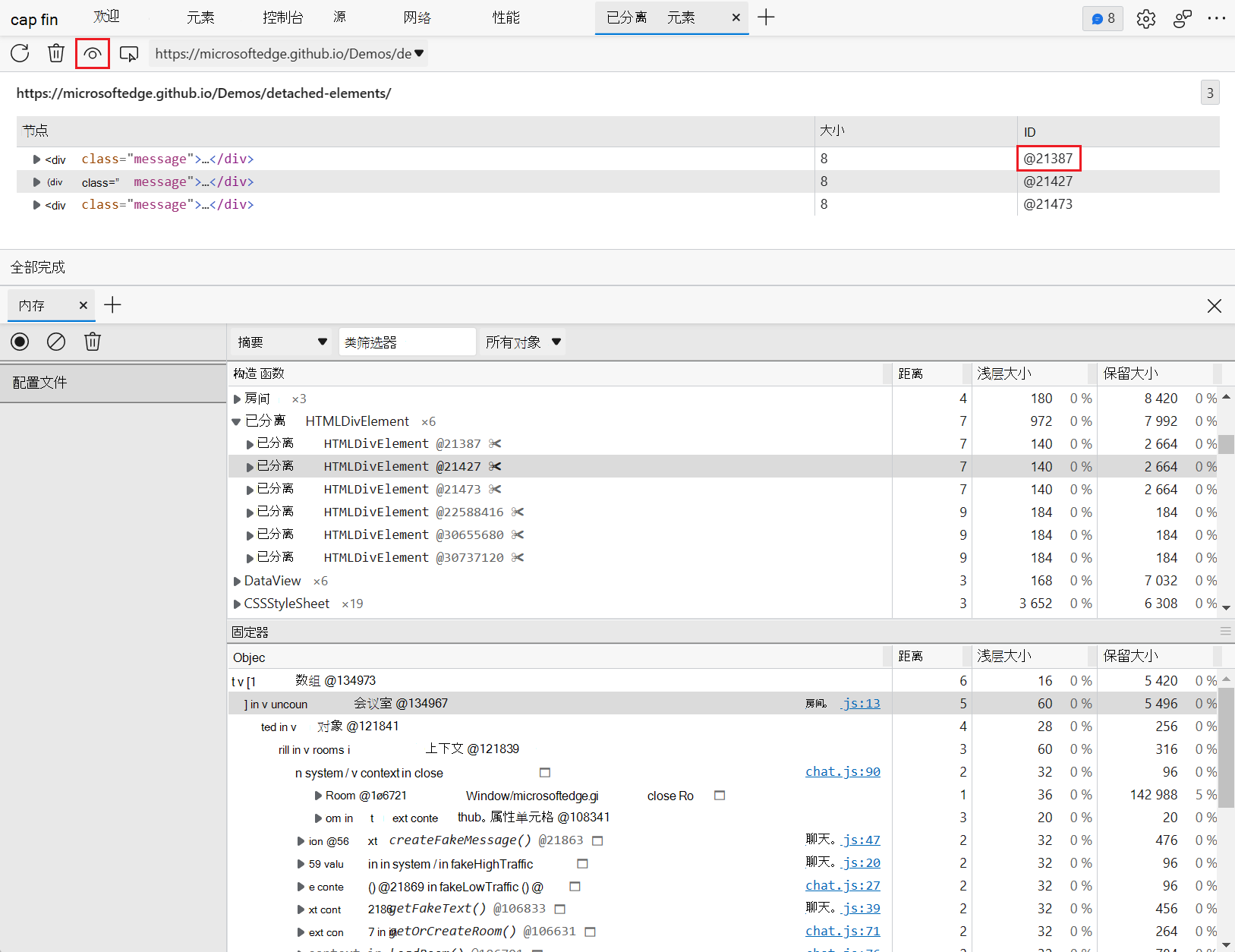Image resolution: width=1235 pixels, height=952 pixels.
Task: Open the js:47 source link
Action: pos(861,840)
